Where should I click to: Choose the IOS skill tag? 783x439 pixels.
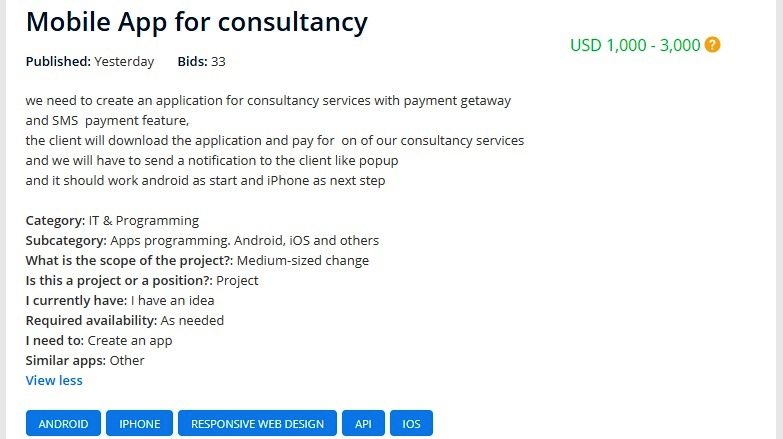(x=411, y=424)
